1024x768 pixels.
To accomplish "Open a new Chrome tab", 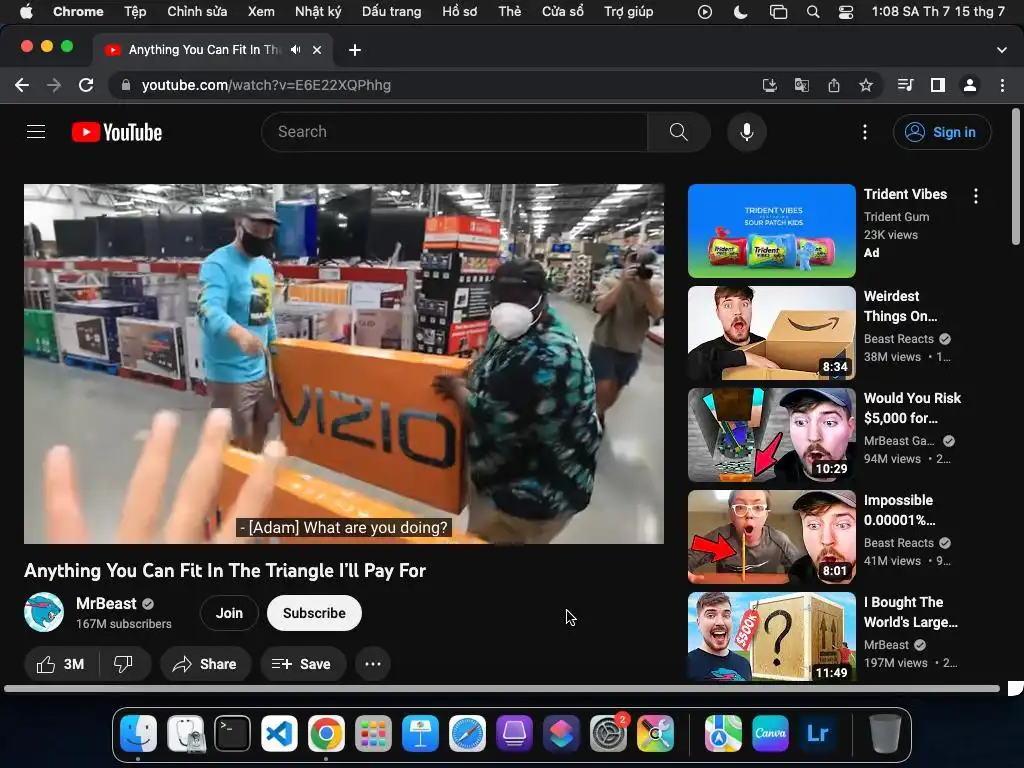I will [x=355, y=50].
